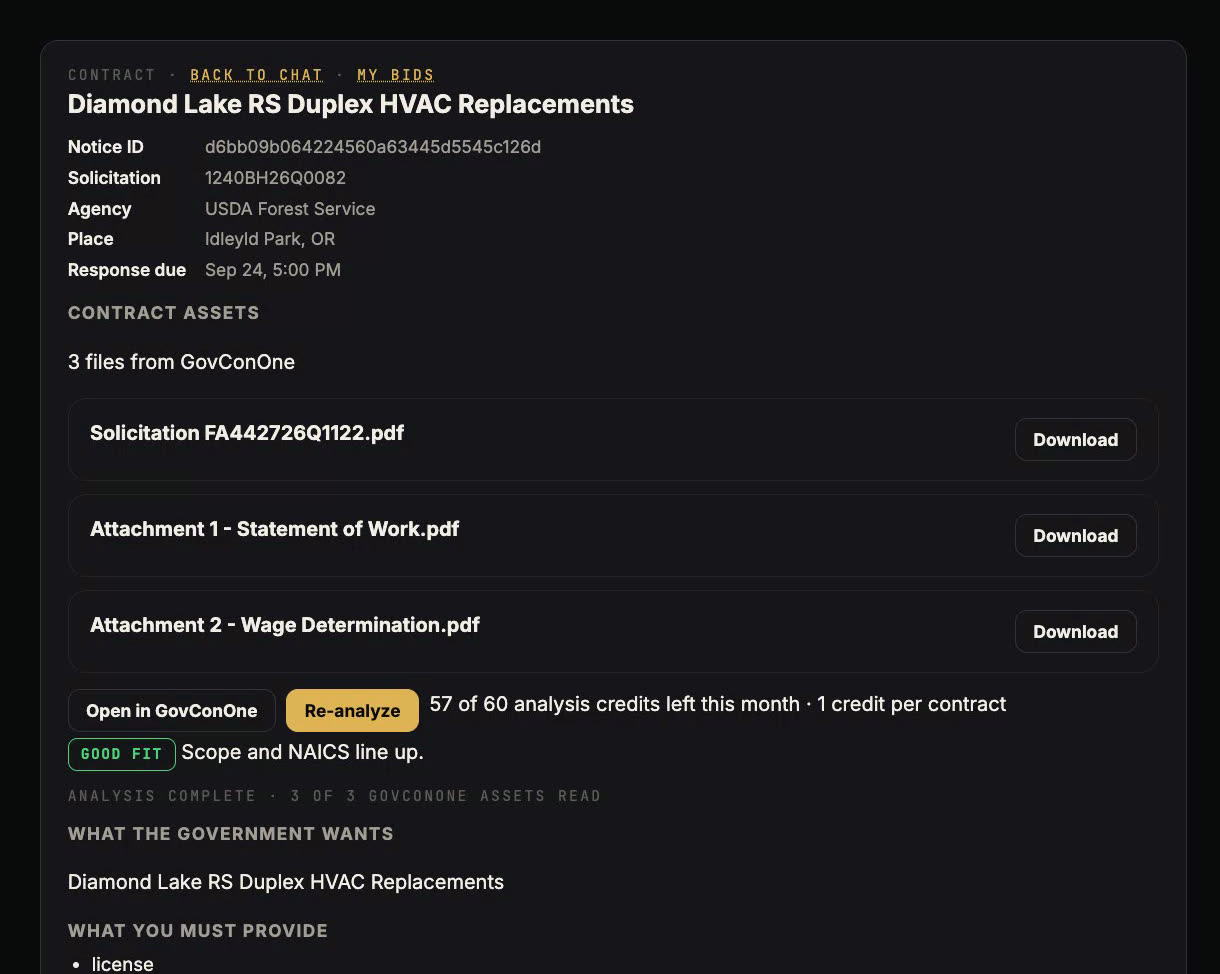Click agency value USDA Forest Service
Image resolution: width=1220 pixels, height=974 pixels.
(290, 209)
